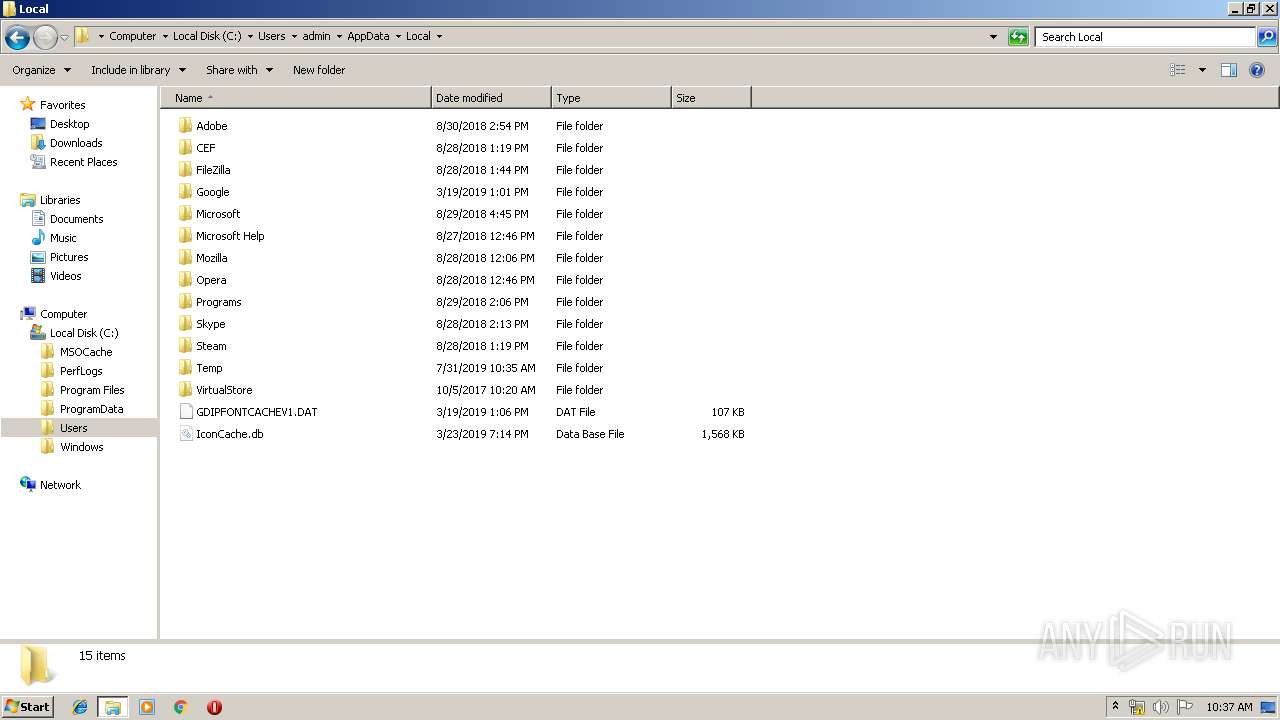Show hidden tray icons arrow
1280x720 pixels.
point(1115,706)
